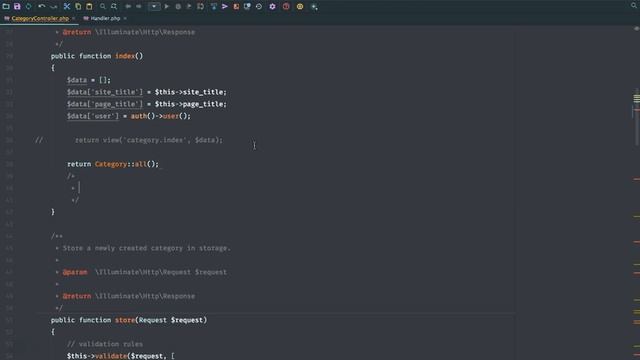Click '// validation rules' comment

105,344
